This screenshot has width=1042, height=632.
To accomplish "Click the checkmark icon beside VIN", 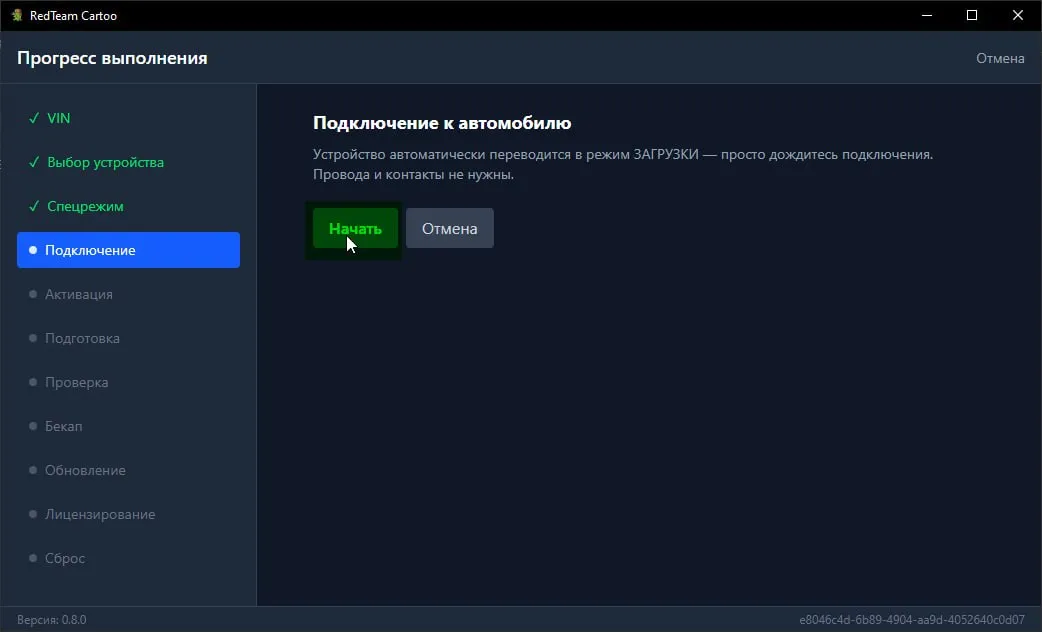I will coord(34,118).
